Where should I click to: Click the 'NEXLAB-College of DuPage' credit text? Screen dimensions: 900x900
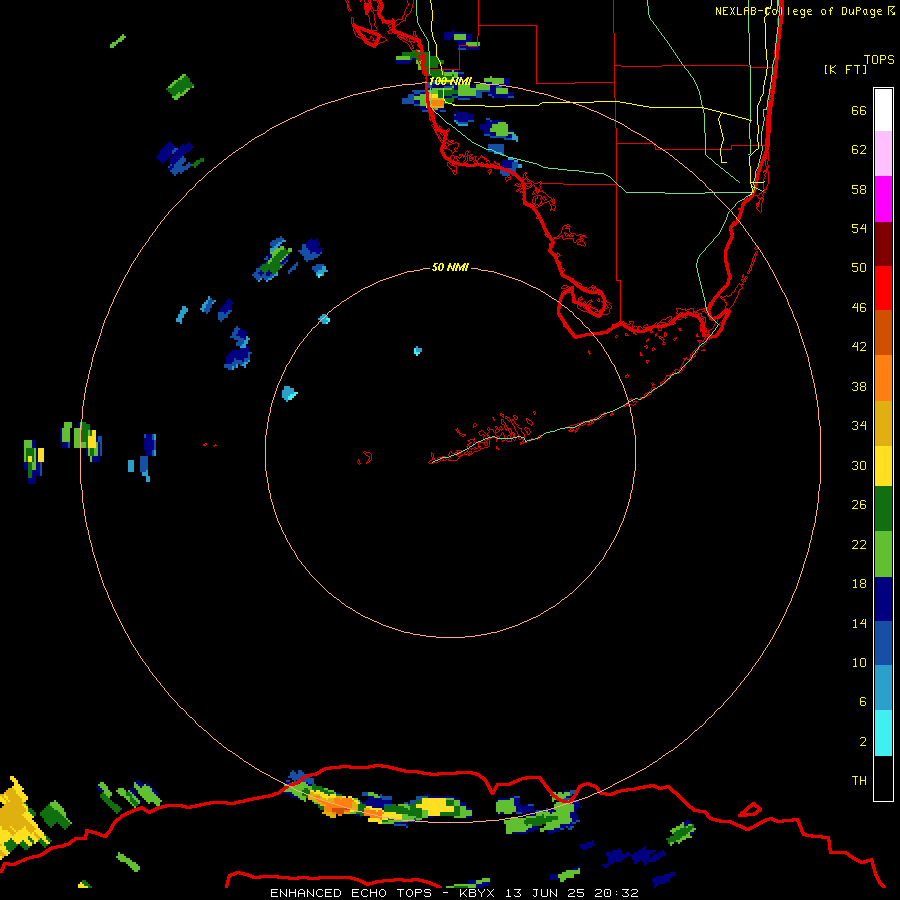pyautogui.click(x=799, y=11)
